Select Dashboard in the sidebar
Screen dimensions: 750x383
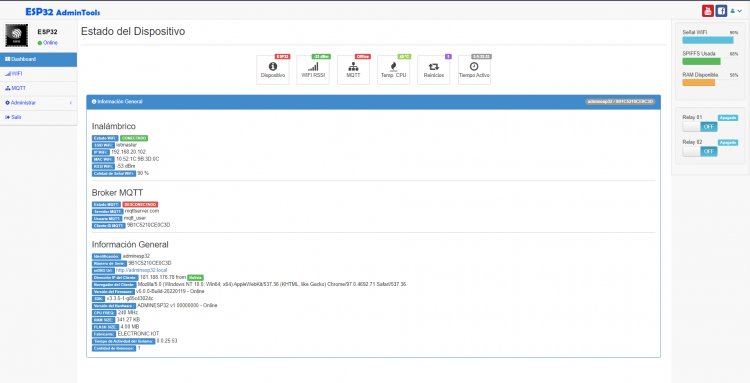point(38,59)
